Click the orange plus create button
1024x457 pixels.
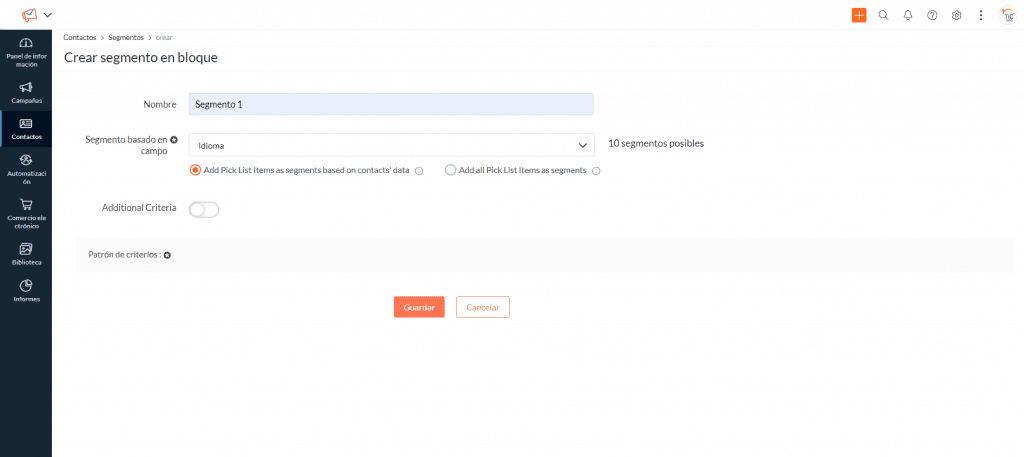(859, 15)
